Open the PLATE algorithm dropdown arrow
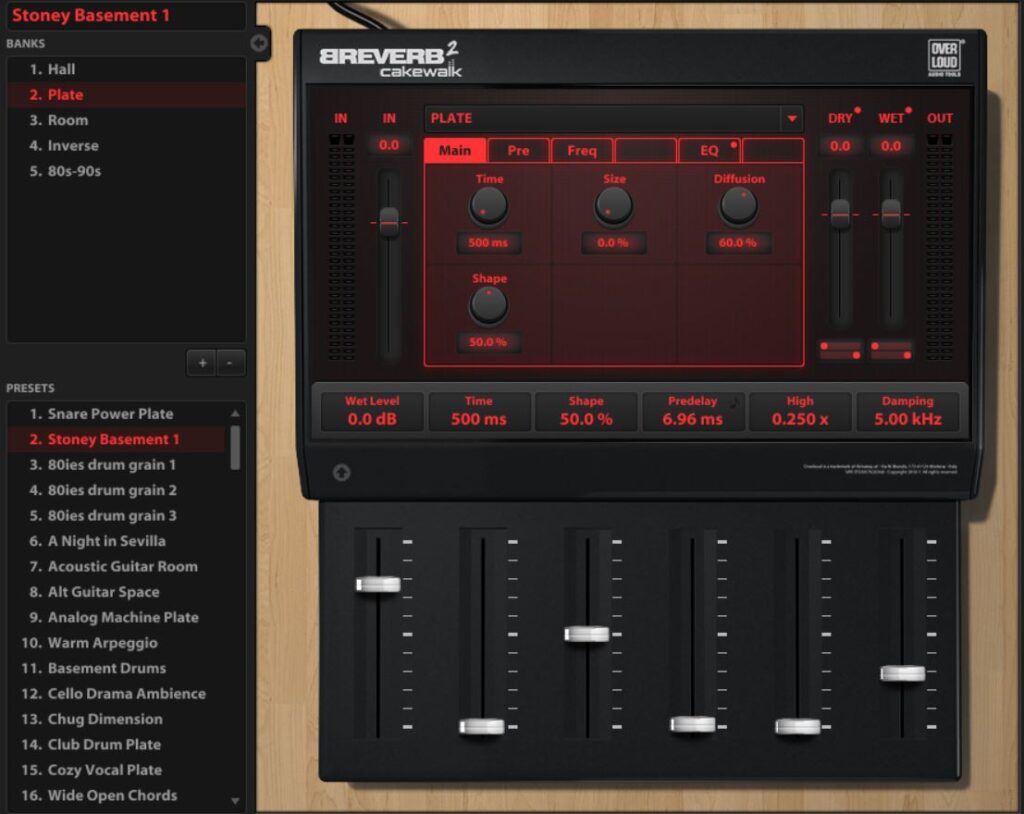 coord(792,119)
